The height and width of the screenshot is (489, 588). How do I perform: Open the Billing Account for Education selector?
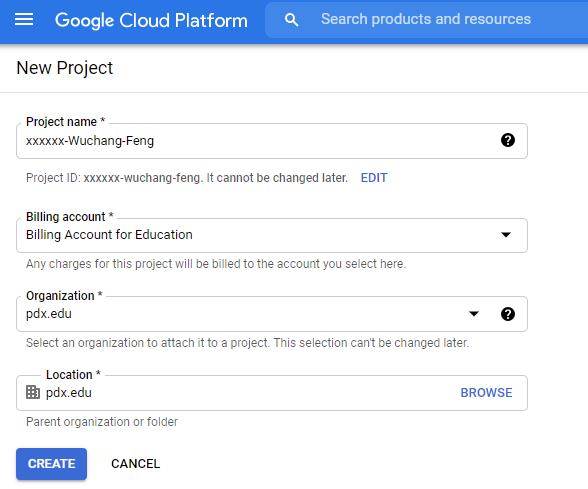point(272,236)
